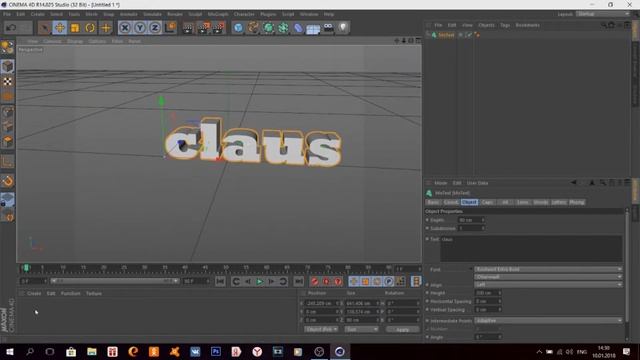
Task: Go to end of animation
Action: point(299,281)
